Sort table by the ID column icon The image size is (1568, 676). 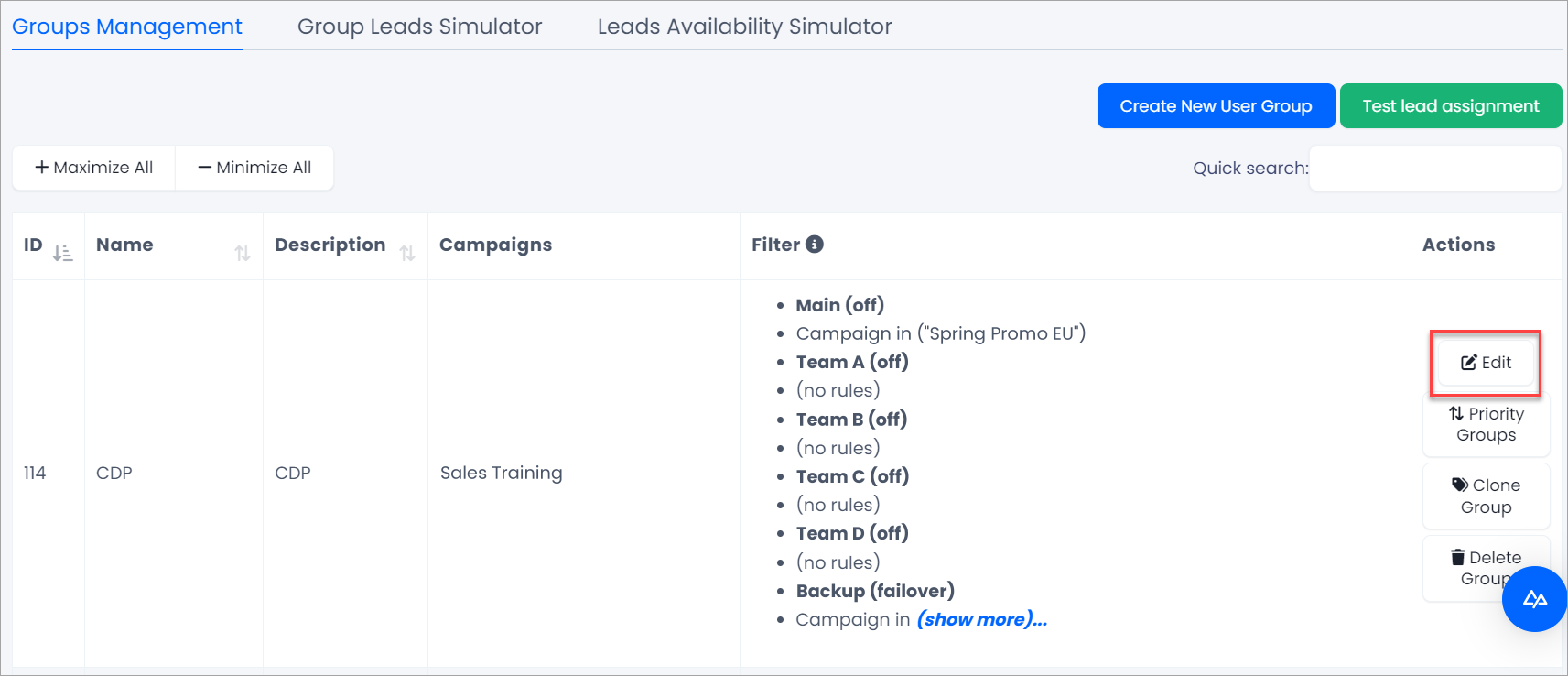click(62, 253)
